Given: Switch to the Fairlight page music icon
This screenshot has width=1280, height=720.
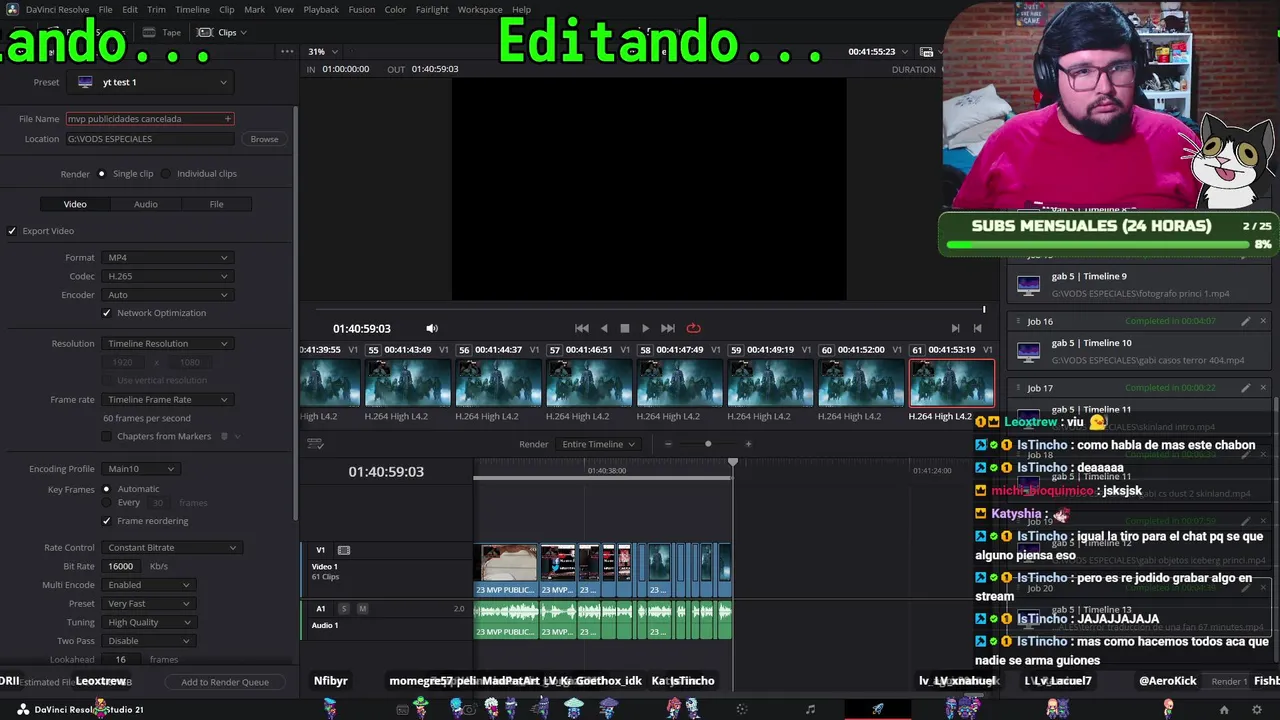Looking at the screenshot, I should pyautogui.click(x=810, y=710).
